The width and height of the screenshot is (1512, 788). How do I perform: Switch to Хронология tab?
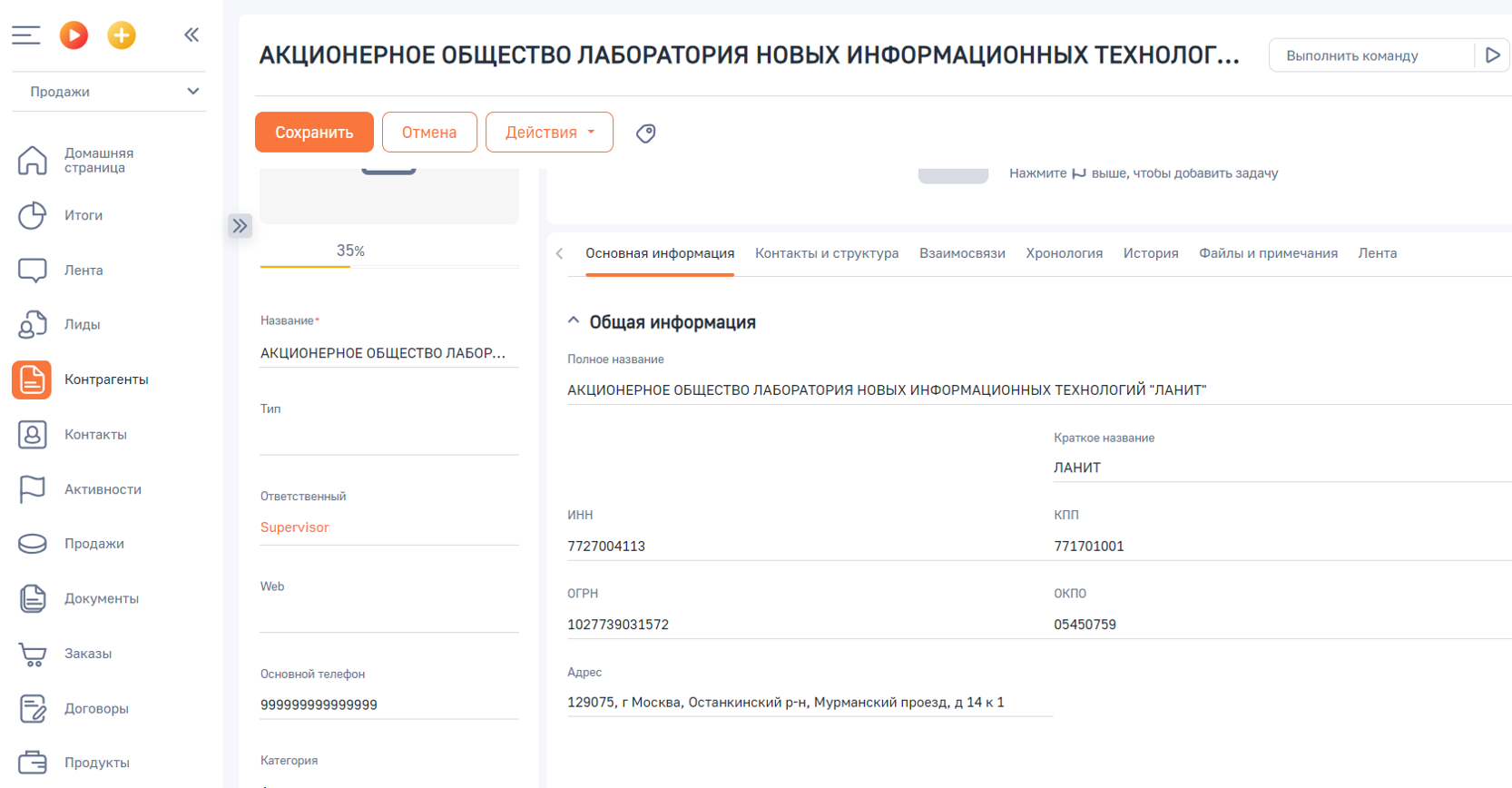tap(1065, 253)
